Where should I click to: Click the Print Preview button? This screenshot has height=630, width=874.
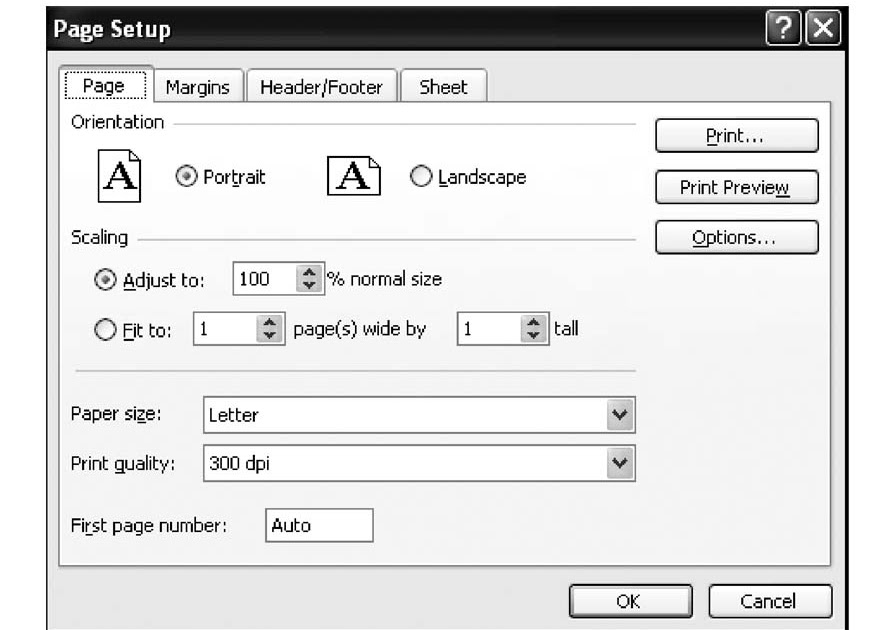tap(736, 187)
